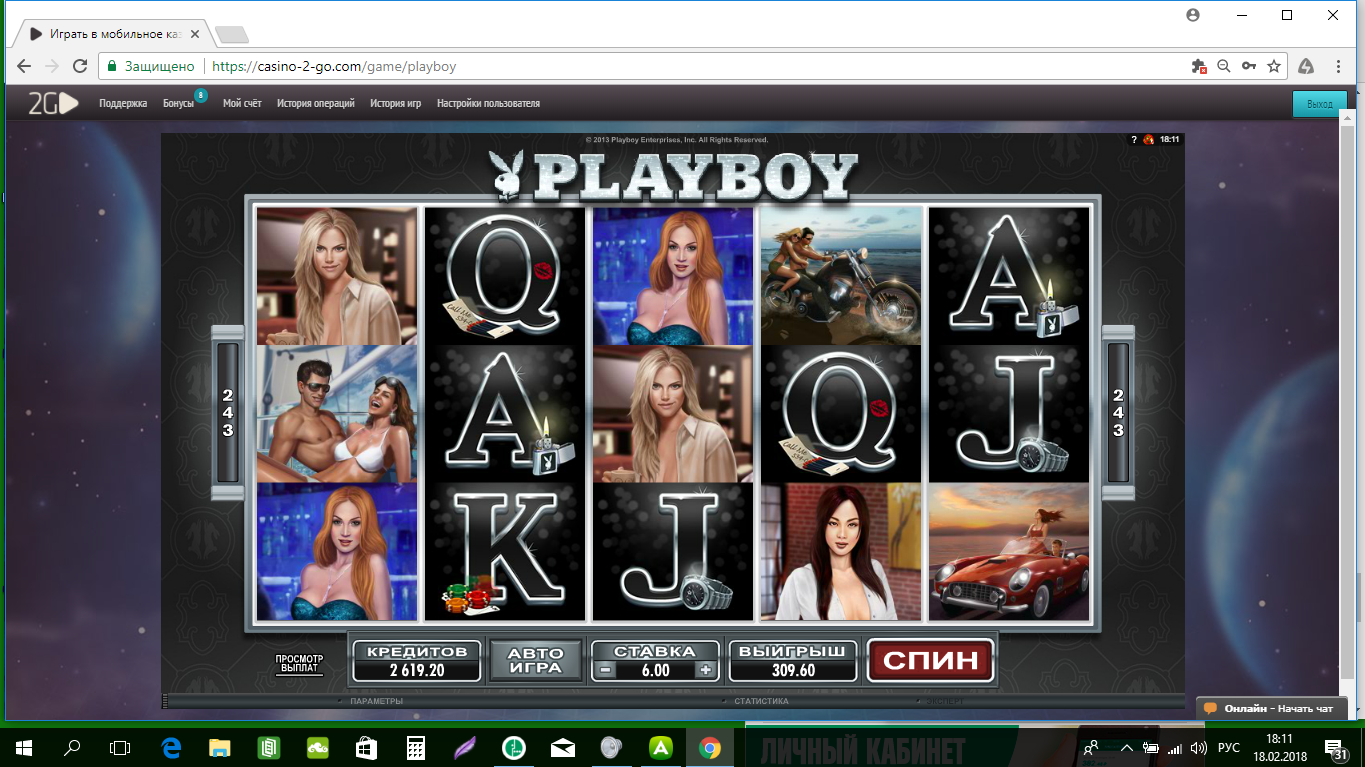Click the Кредитов balance display
Screen dimensions: 1365x767
(x=417, y=661)
